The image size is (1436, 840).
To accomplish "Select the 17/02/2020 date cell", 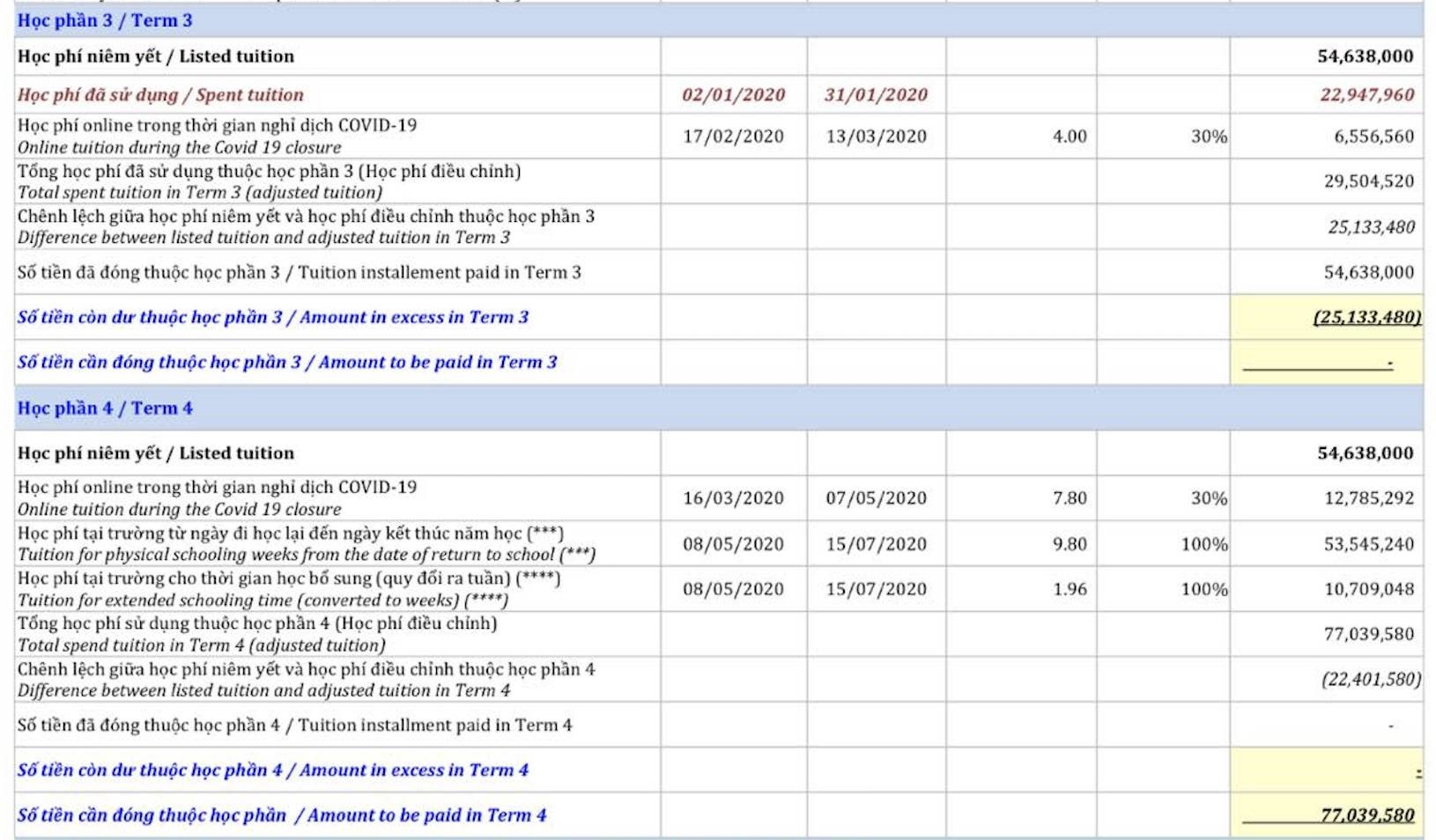I will pyautogui.click(x=733, y=136).
